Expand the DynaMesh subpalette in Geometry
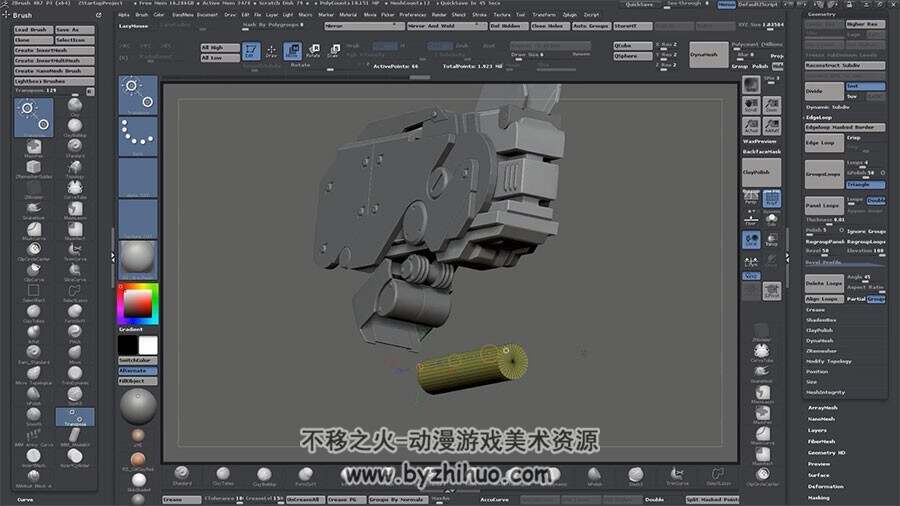Image resolution: width=900 pixels, height=506 pixels. (820, 341)
